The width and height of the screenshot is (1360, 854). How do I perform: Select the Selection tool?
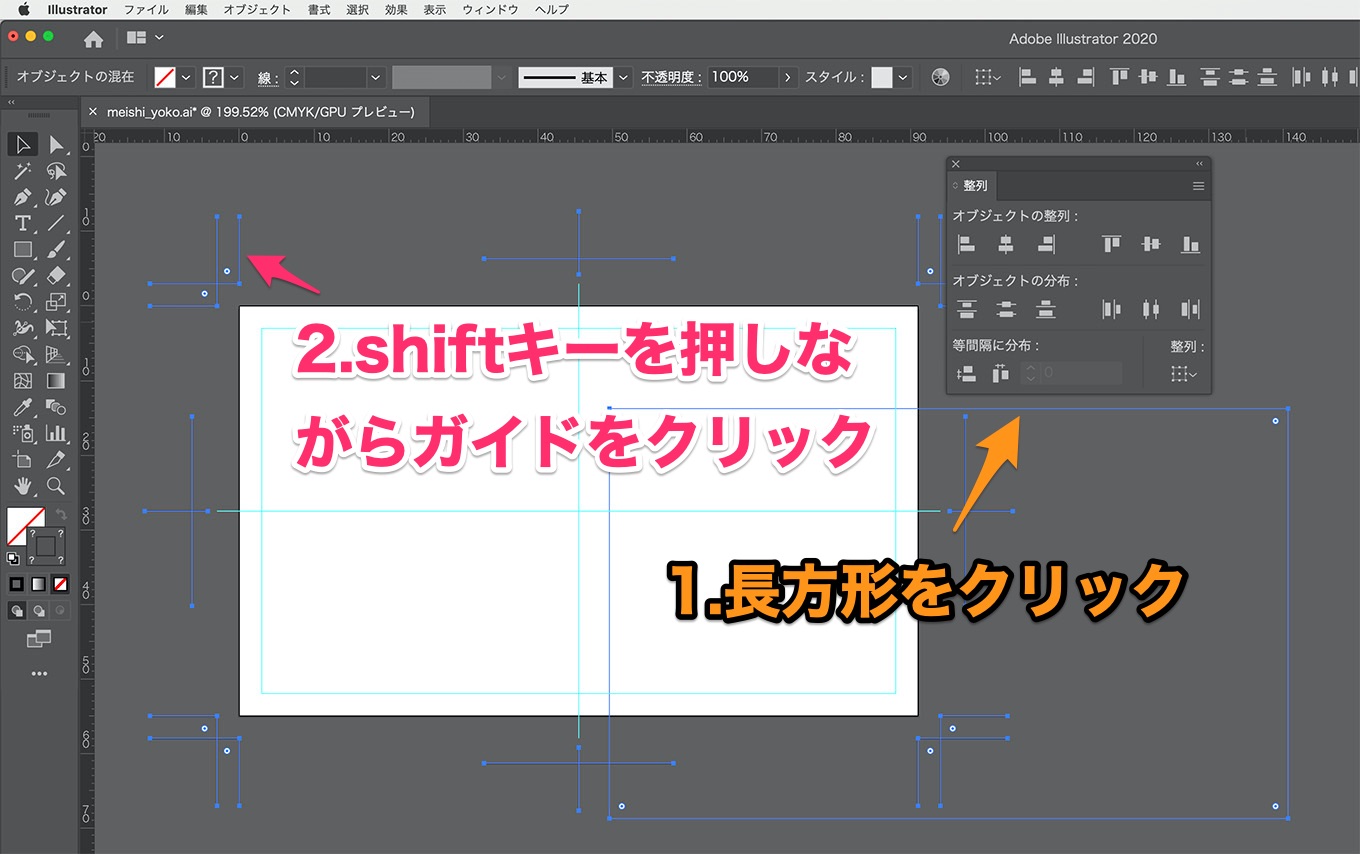pyautogui.click(x=23, y=145)
